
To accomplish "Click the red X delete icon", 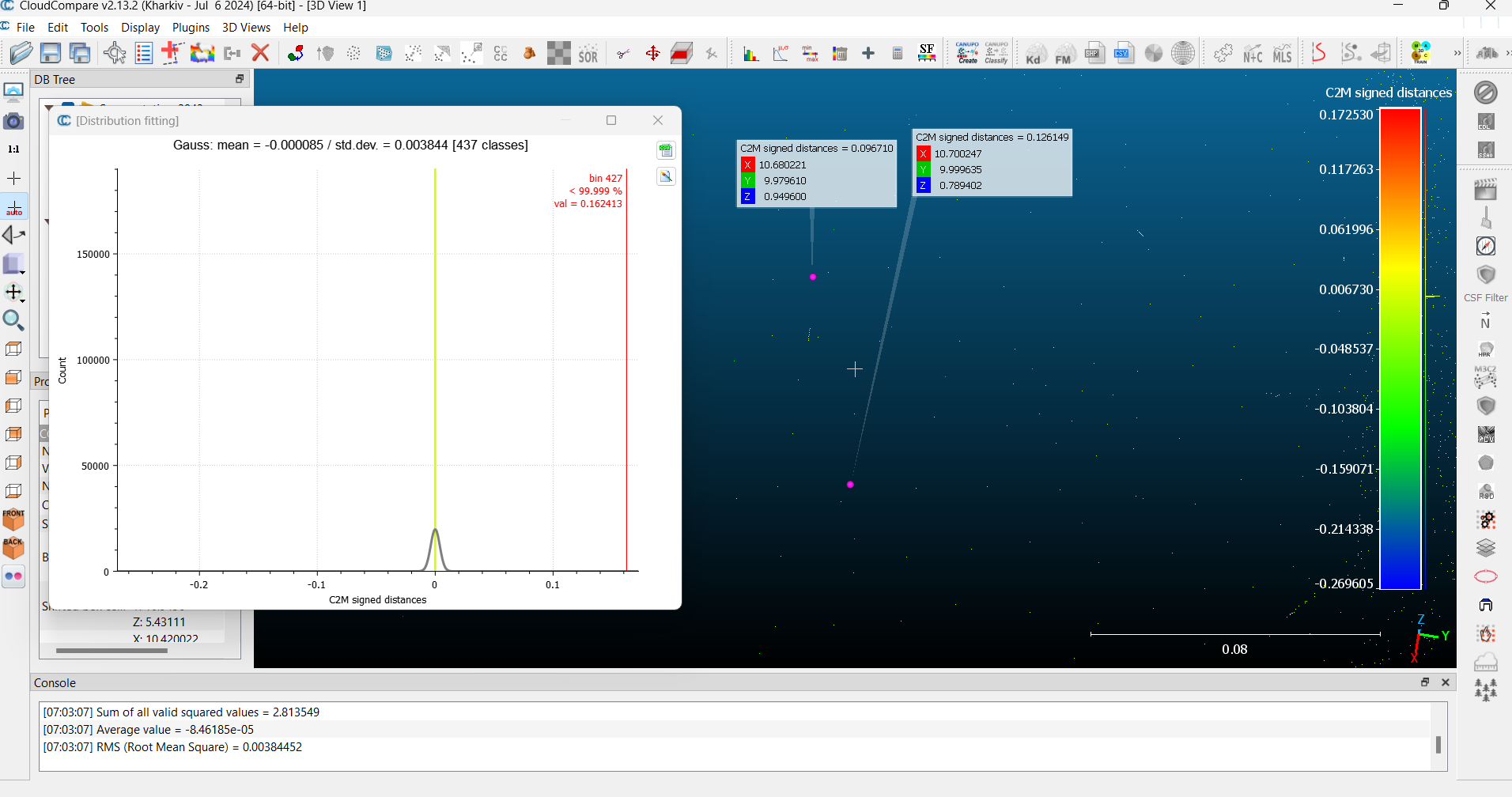I will point(260,54).
